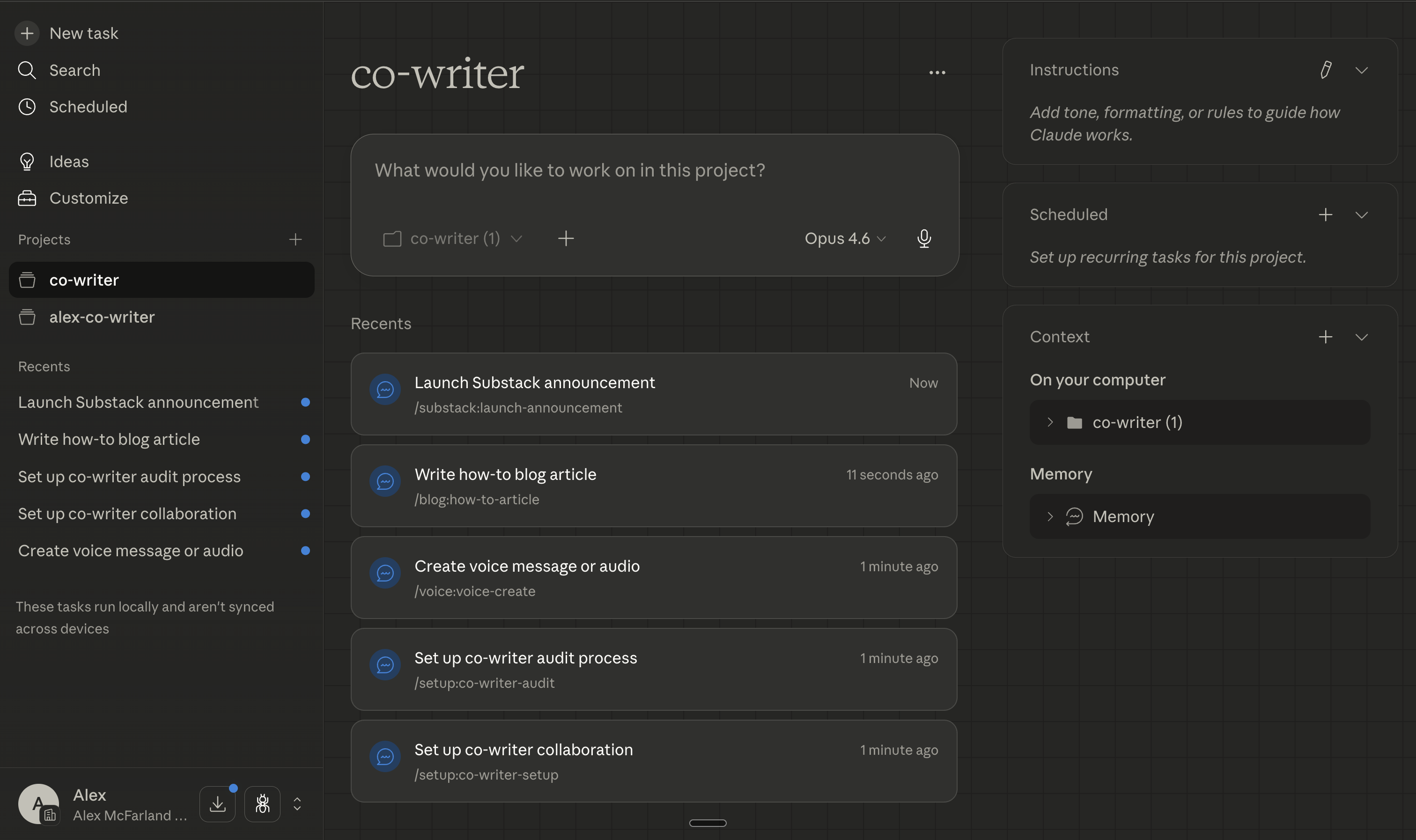Open the bug report icon near Alex's profile
Screen dimensions: 1416x840
262,803
